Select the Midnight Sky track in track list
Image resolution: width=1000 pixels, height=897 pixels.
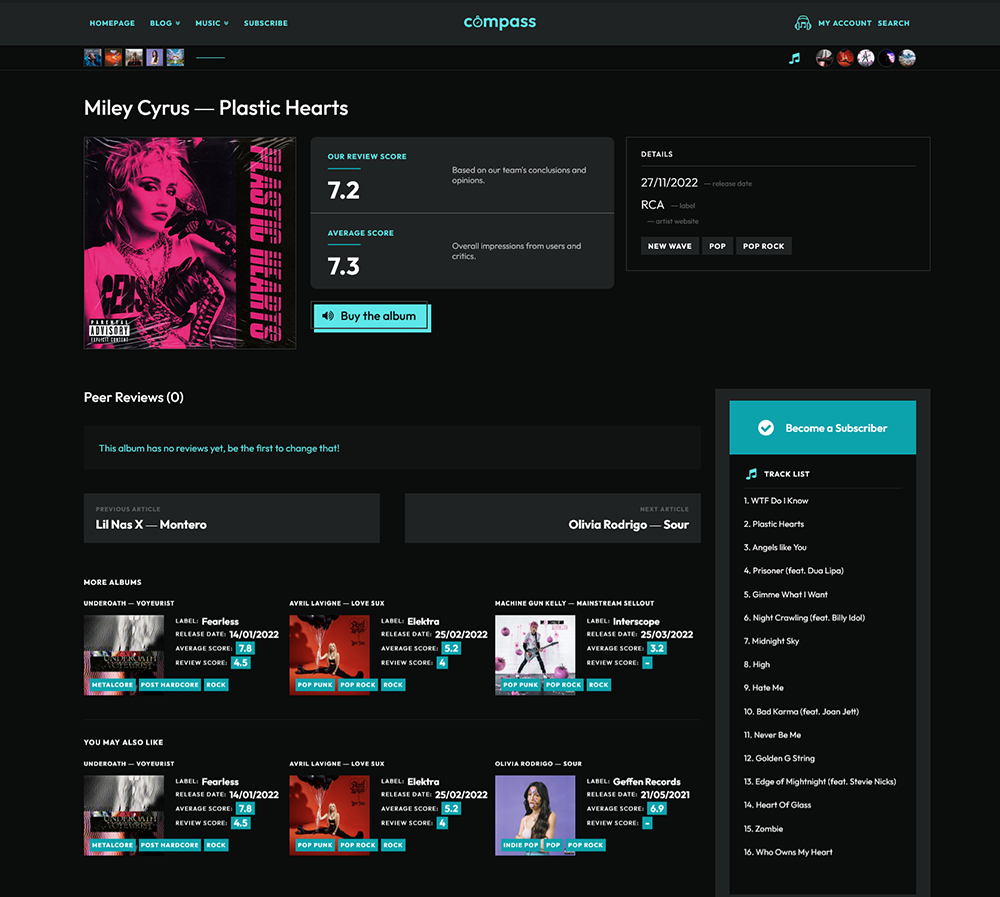tap(776, 641)
